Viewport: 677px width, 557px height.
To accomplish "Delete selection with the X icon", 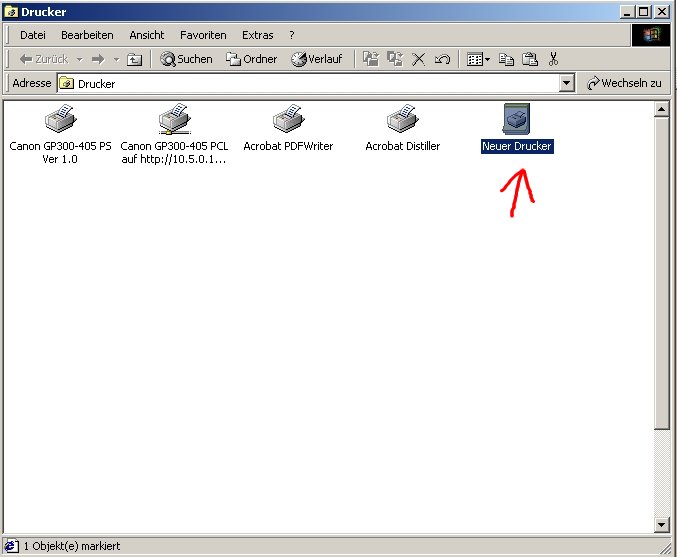I will pyautogui.click(x=418, y=59).
